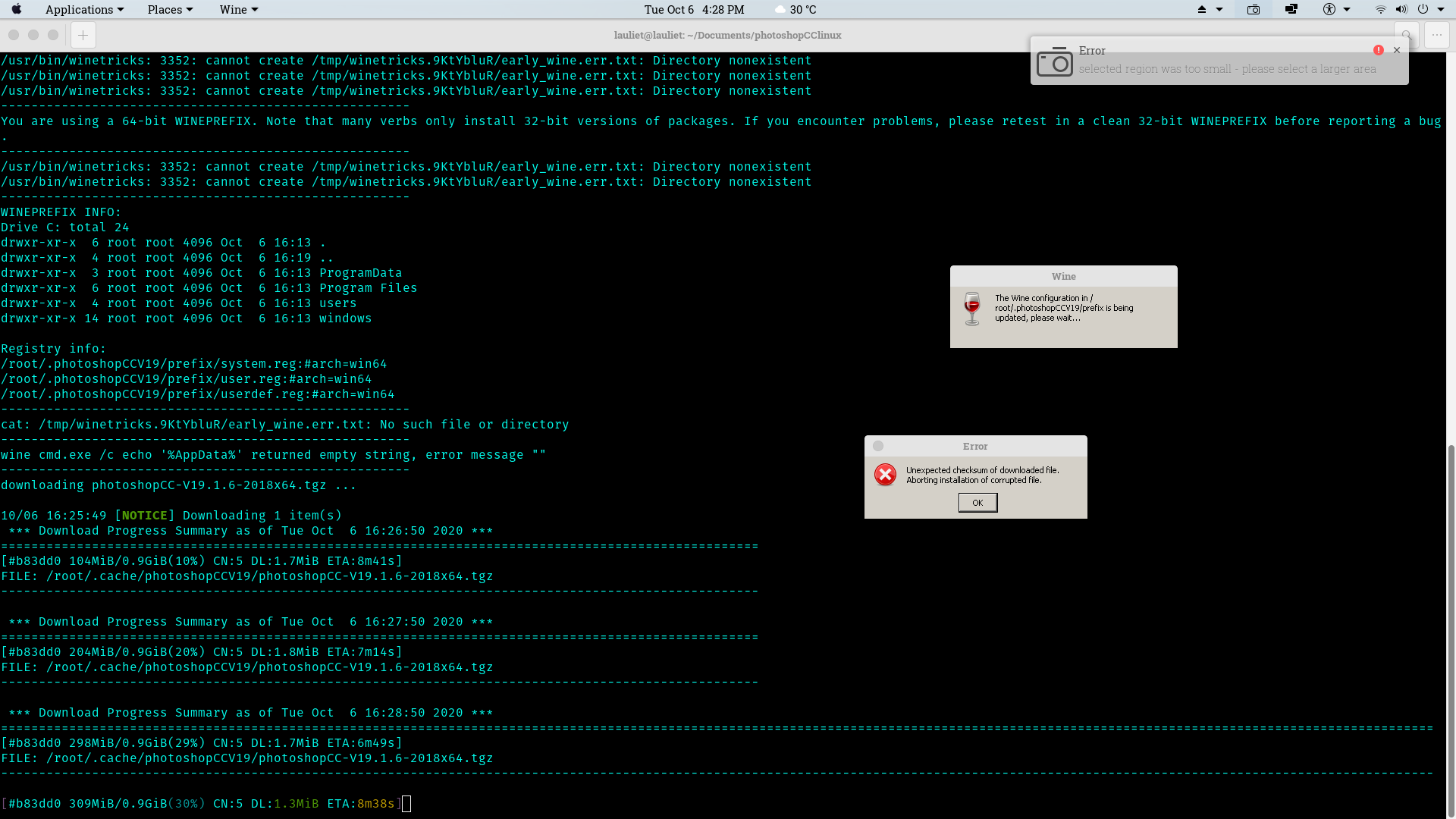Click the screenshot camera icon in top bar
This screenshot has width=1456, height=819.
[1254, 9]
